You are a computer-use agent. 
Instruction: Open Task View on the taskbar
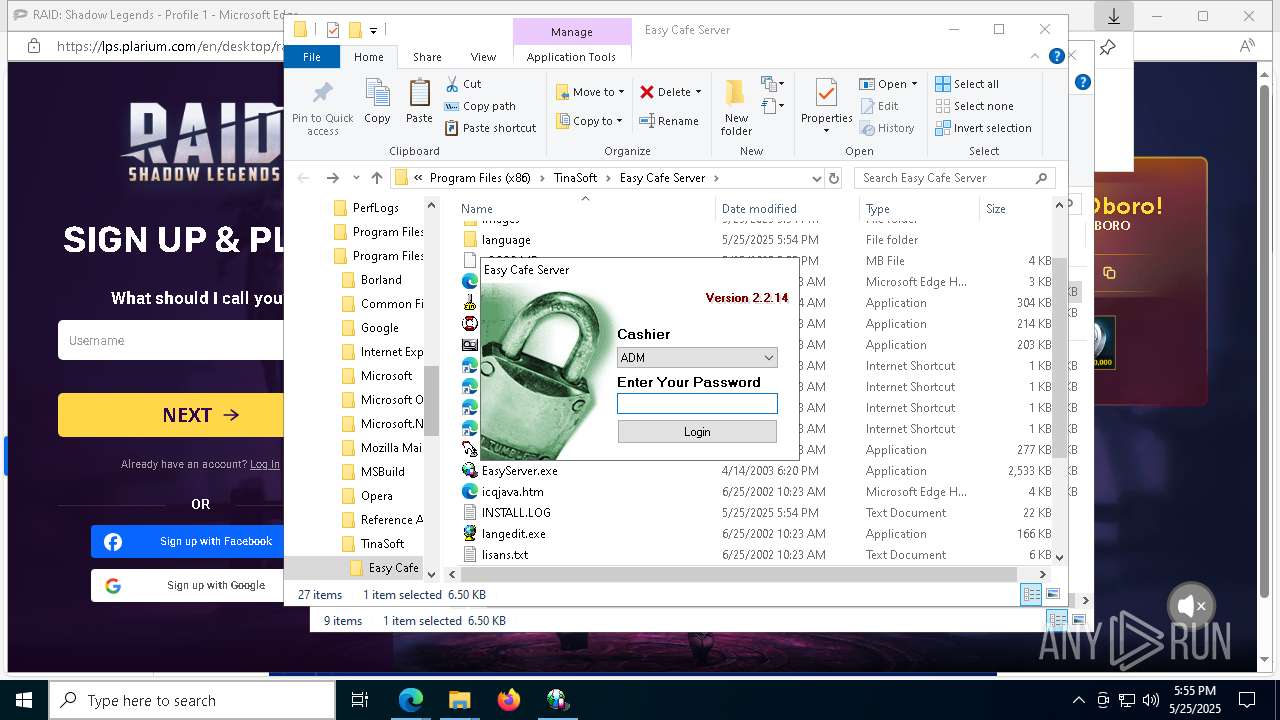360,700
